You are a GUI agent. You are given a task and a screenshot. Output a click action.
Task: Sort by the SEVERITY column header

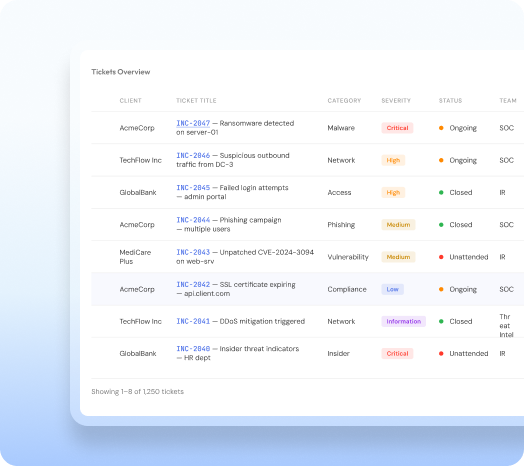point(396,101)
